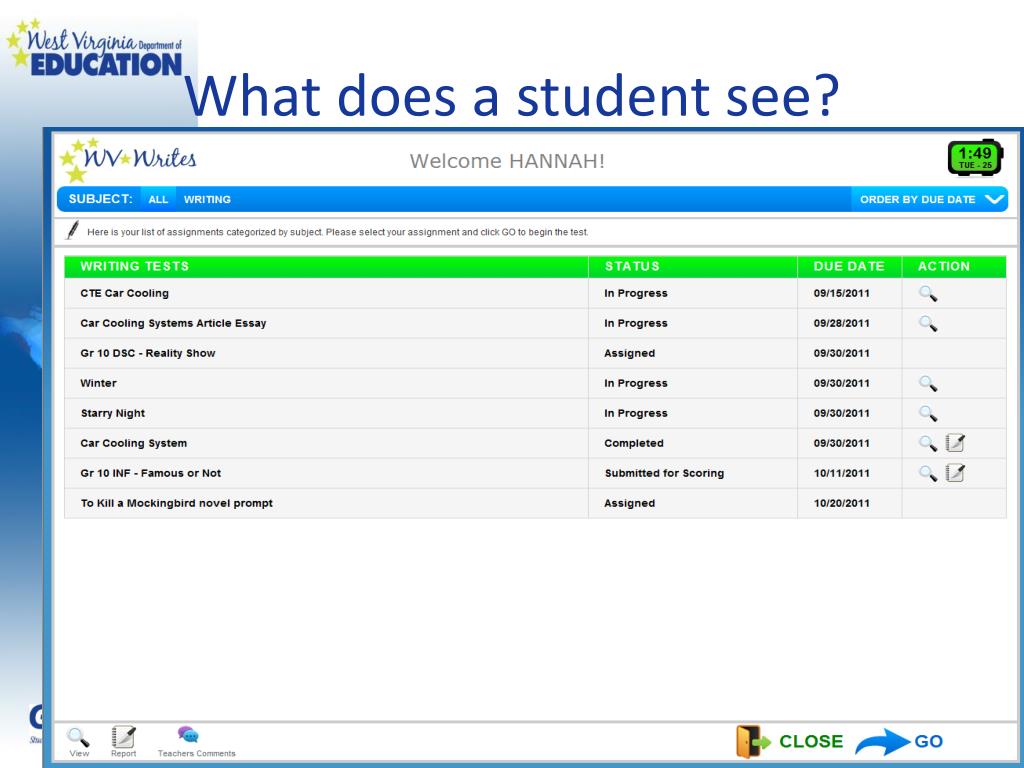Select the Car Cooling Systems Article Essay assignment
The image size is (1024, 768).
click(536, 323)
